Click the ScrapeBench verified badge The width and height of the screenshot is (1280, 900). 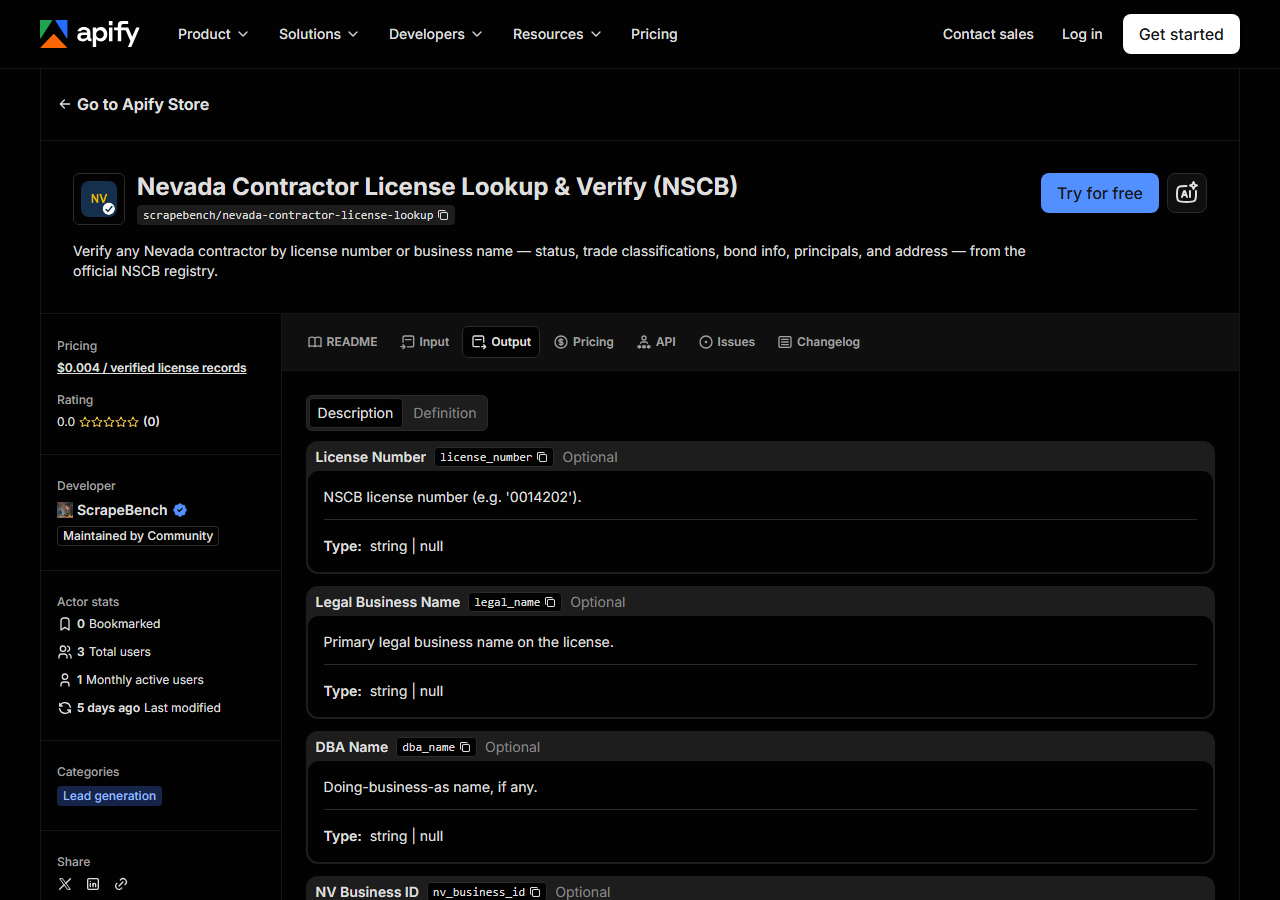click(180, 510)
